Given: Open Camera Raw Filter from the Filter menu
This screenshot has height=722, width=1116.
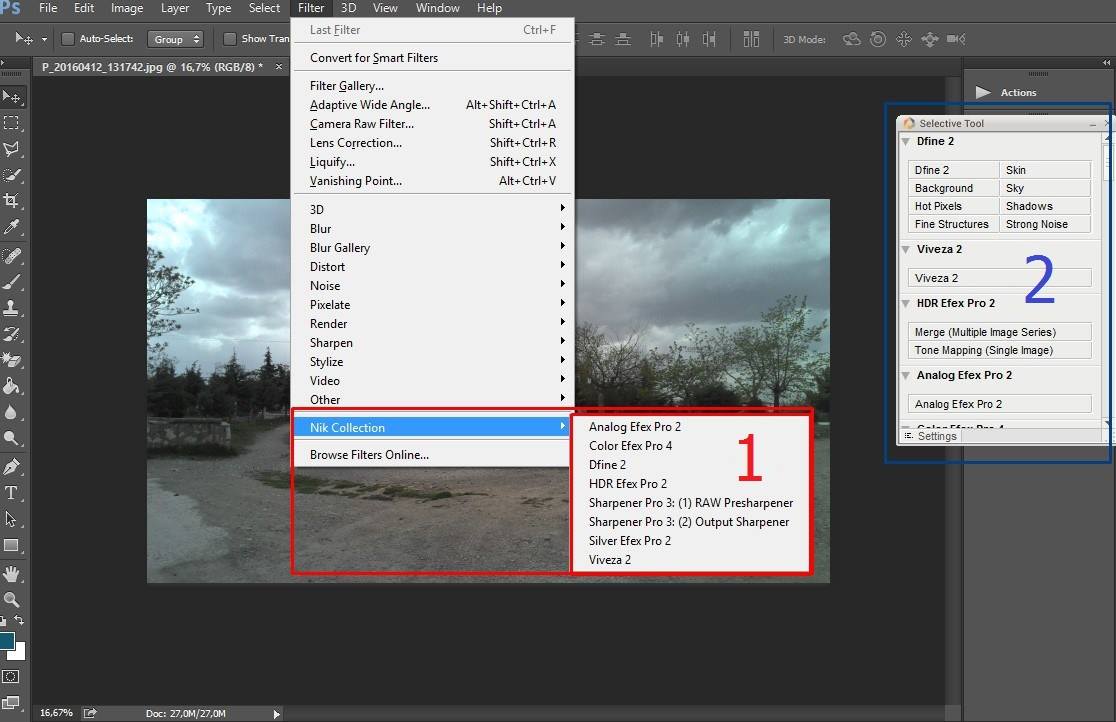Looking at the screenshot, I should click(361, 124).
